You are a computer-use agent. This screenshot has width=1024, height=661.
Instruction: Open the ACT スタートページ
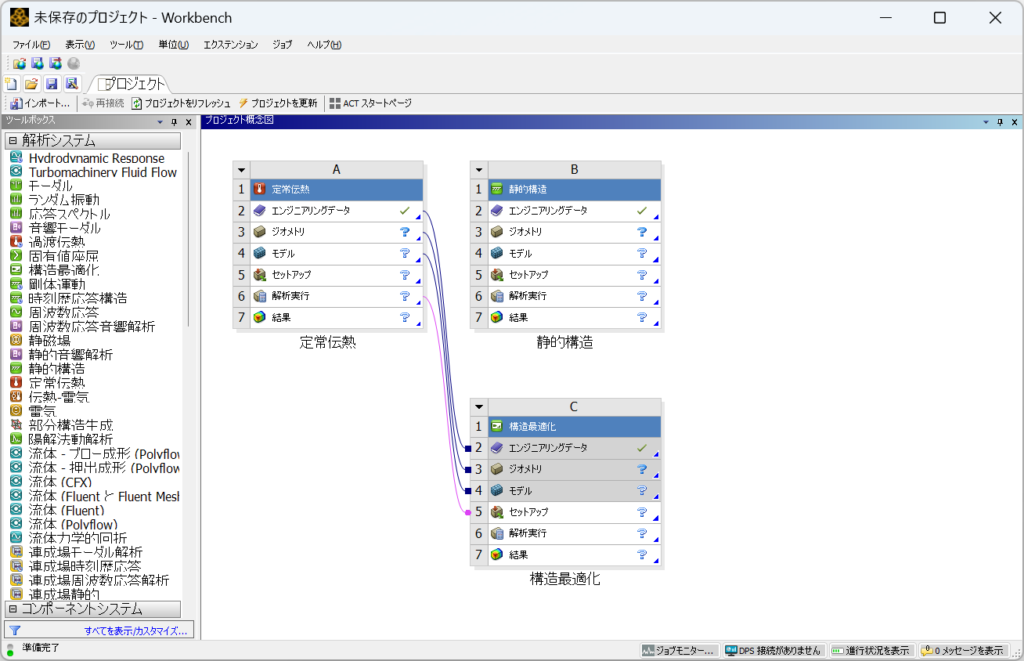[x=370, y=103]
